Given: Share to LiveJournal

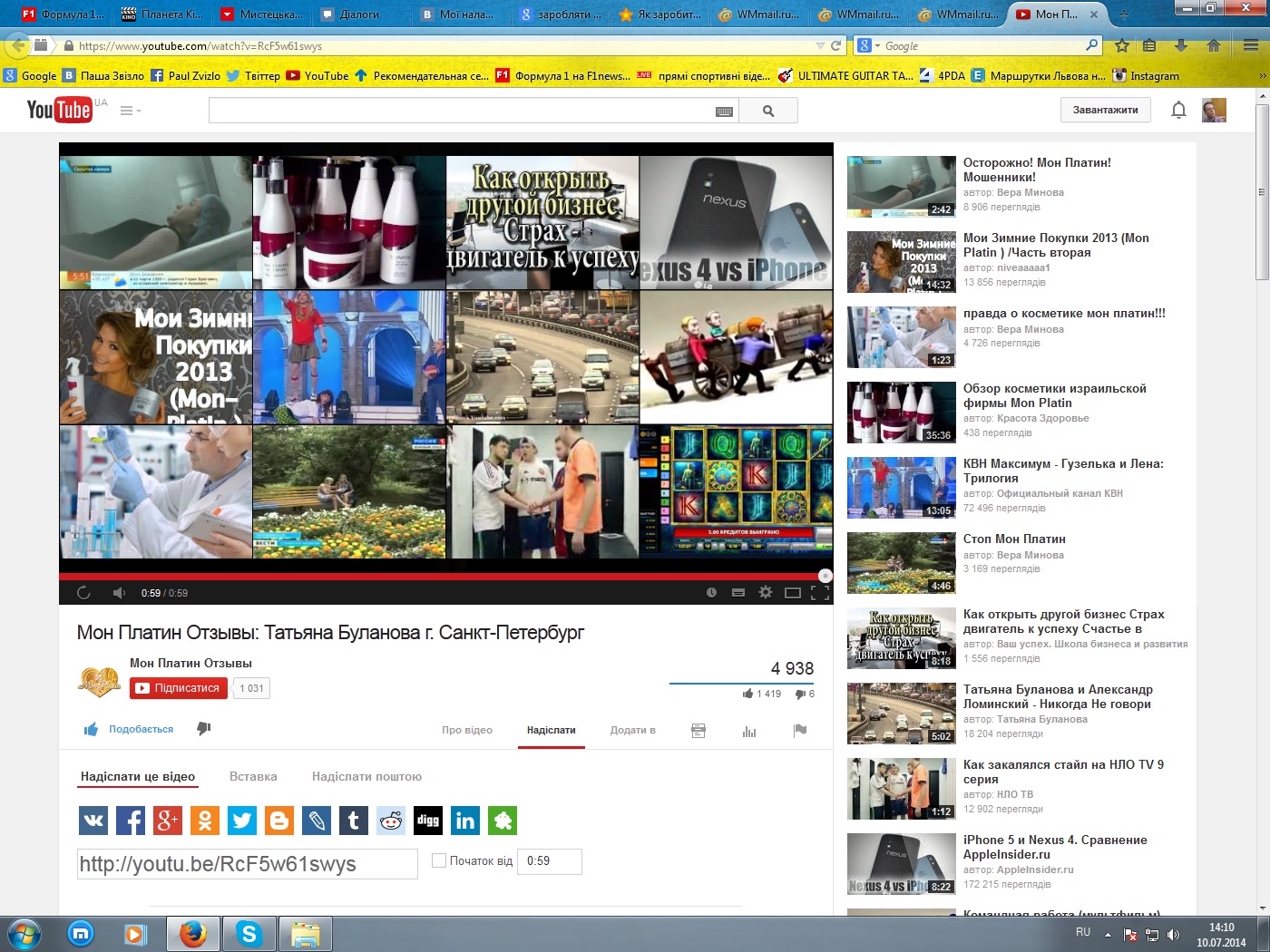Looking at the screenshot, I should point(317,821).
